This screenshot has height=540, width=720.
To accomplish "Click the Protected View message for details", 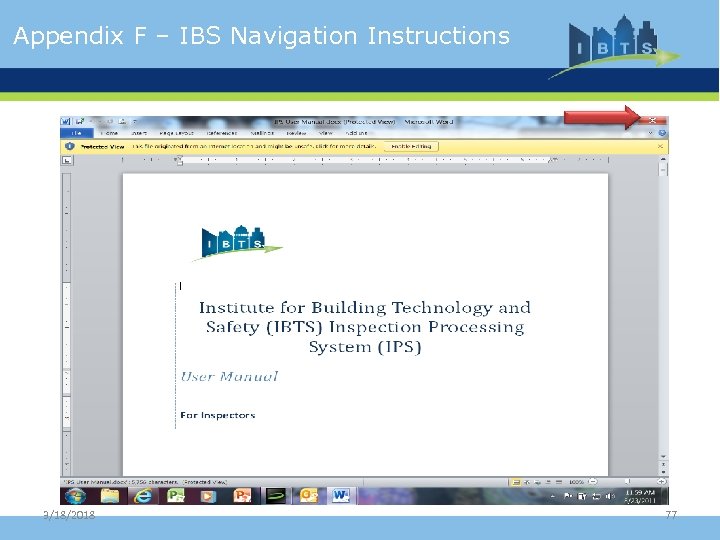I will point(254,146).
